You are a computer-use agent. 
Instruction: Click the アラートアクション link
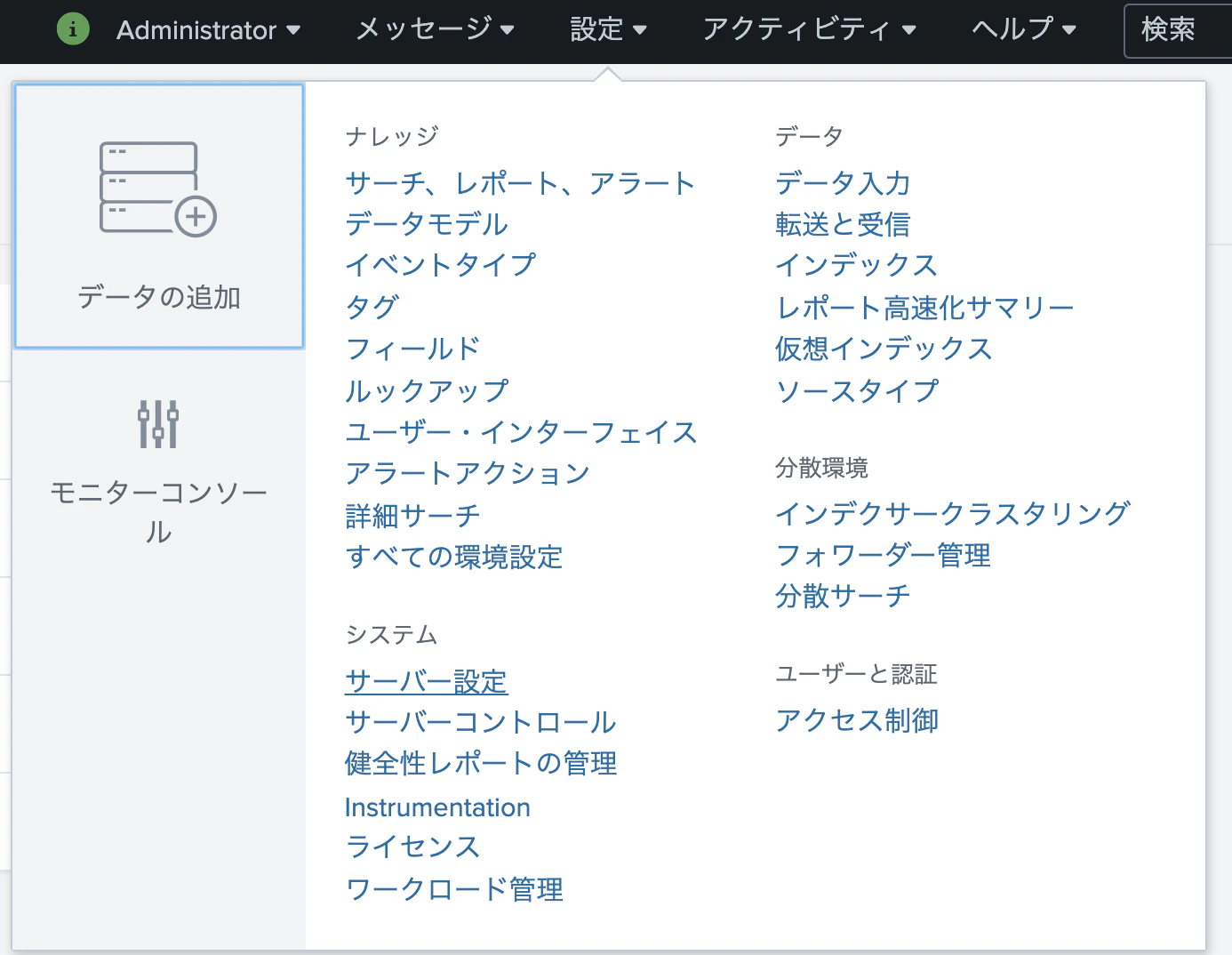pos(468,473)
